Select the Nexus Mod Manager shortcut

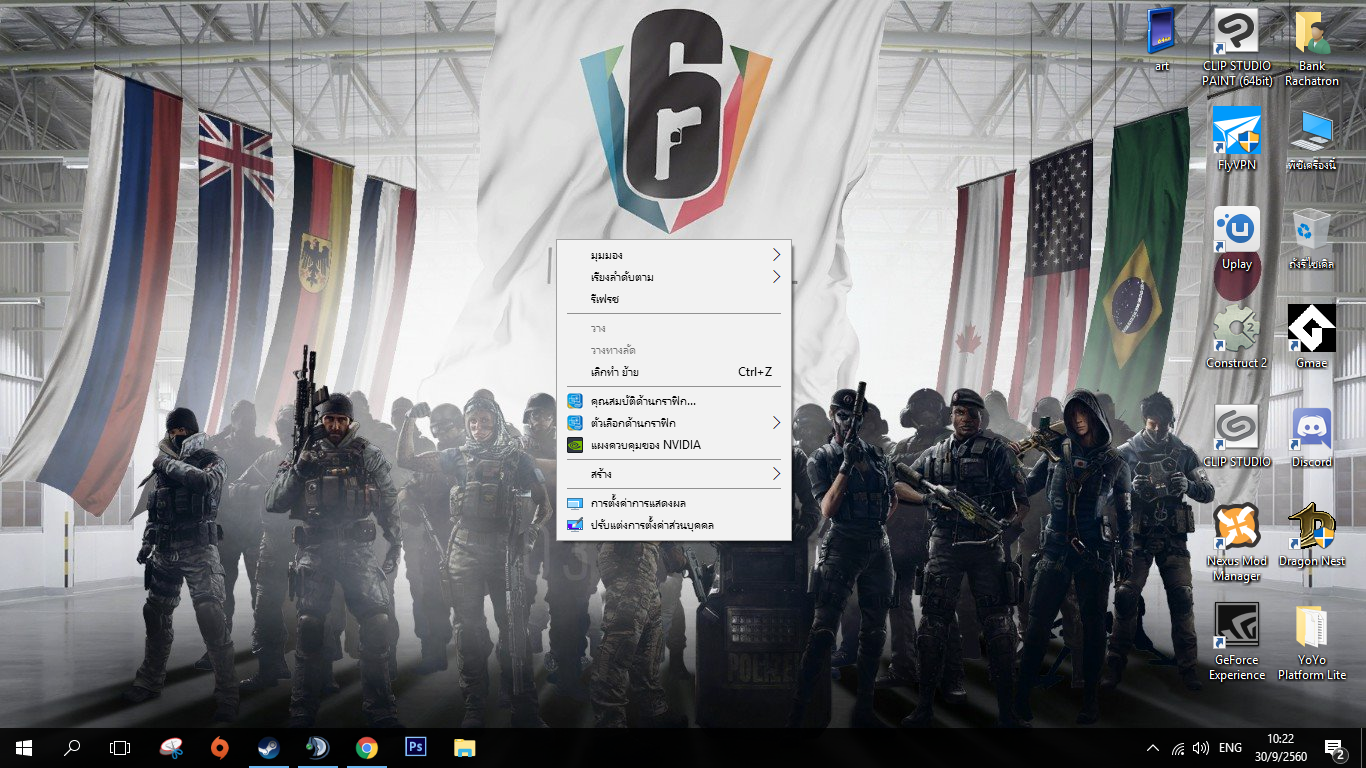[1237, 543]
